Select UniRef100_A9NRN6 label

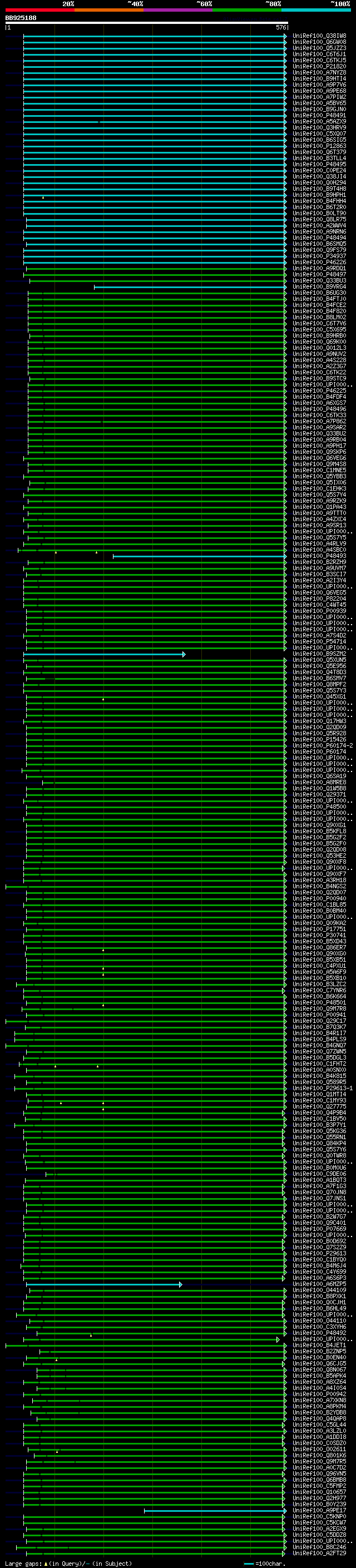319,232
